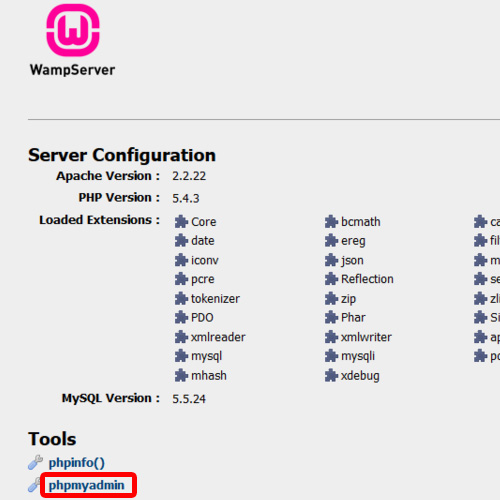500x500 pixels.
Task: Click the date extension name
Action: (203, 241)
